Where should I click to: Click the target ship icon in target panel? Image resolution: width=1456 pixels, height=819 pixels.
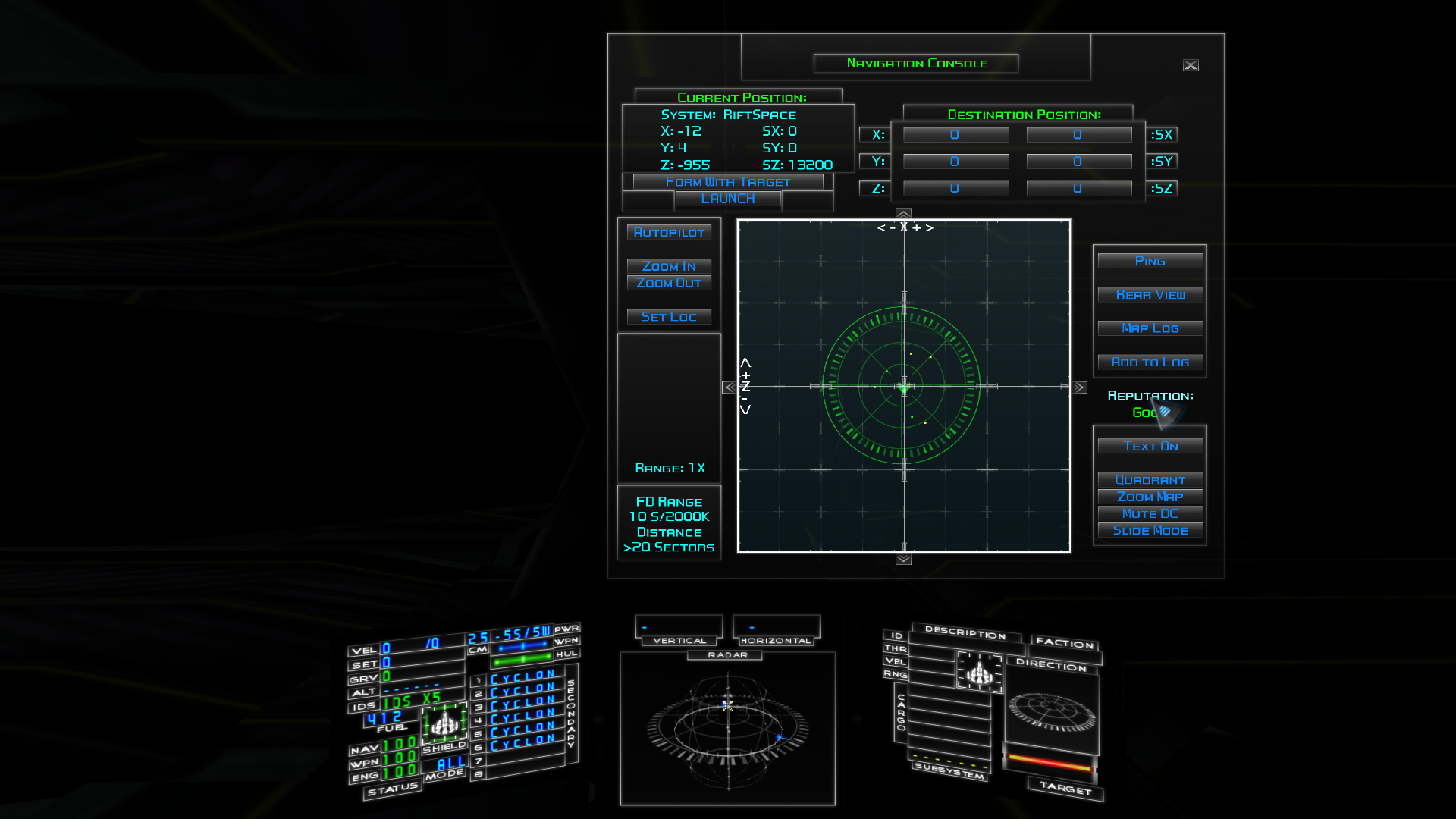(980, 671)
